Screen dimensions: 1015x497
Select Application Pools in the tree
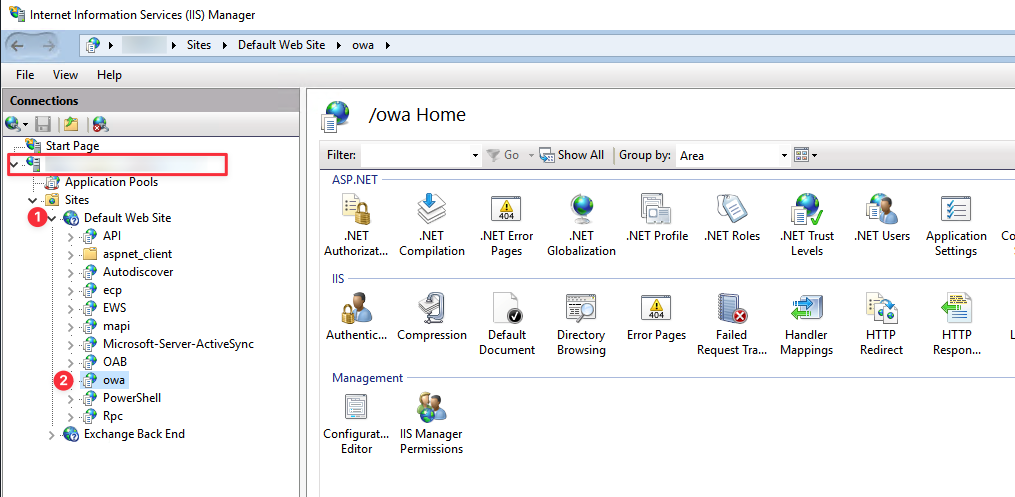110,182
